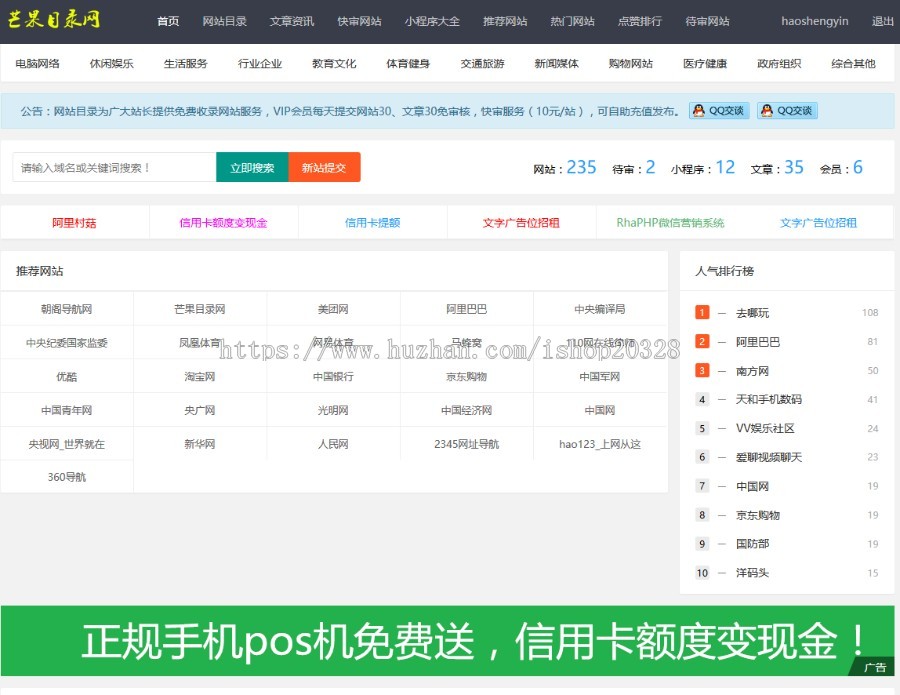The height and width of the screenshot is (695, 900).
Task: Open 2345网址导航 in recommended sites
Action: 467,444
